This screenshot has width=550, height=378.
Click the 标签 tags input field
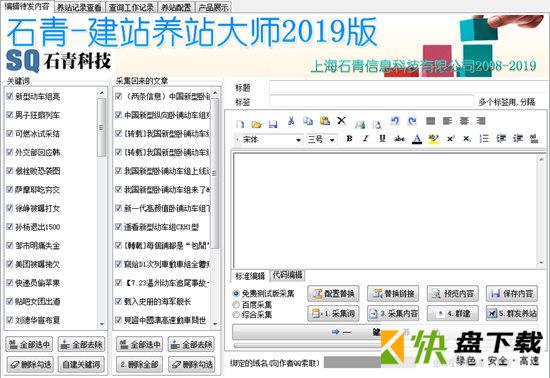coord(371,102)
